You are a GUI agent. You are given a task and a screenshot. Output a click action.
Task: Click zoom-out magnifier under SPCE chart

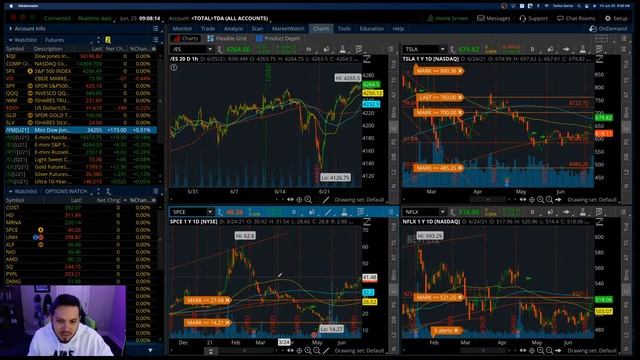click(x=317, y=351)
